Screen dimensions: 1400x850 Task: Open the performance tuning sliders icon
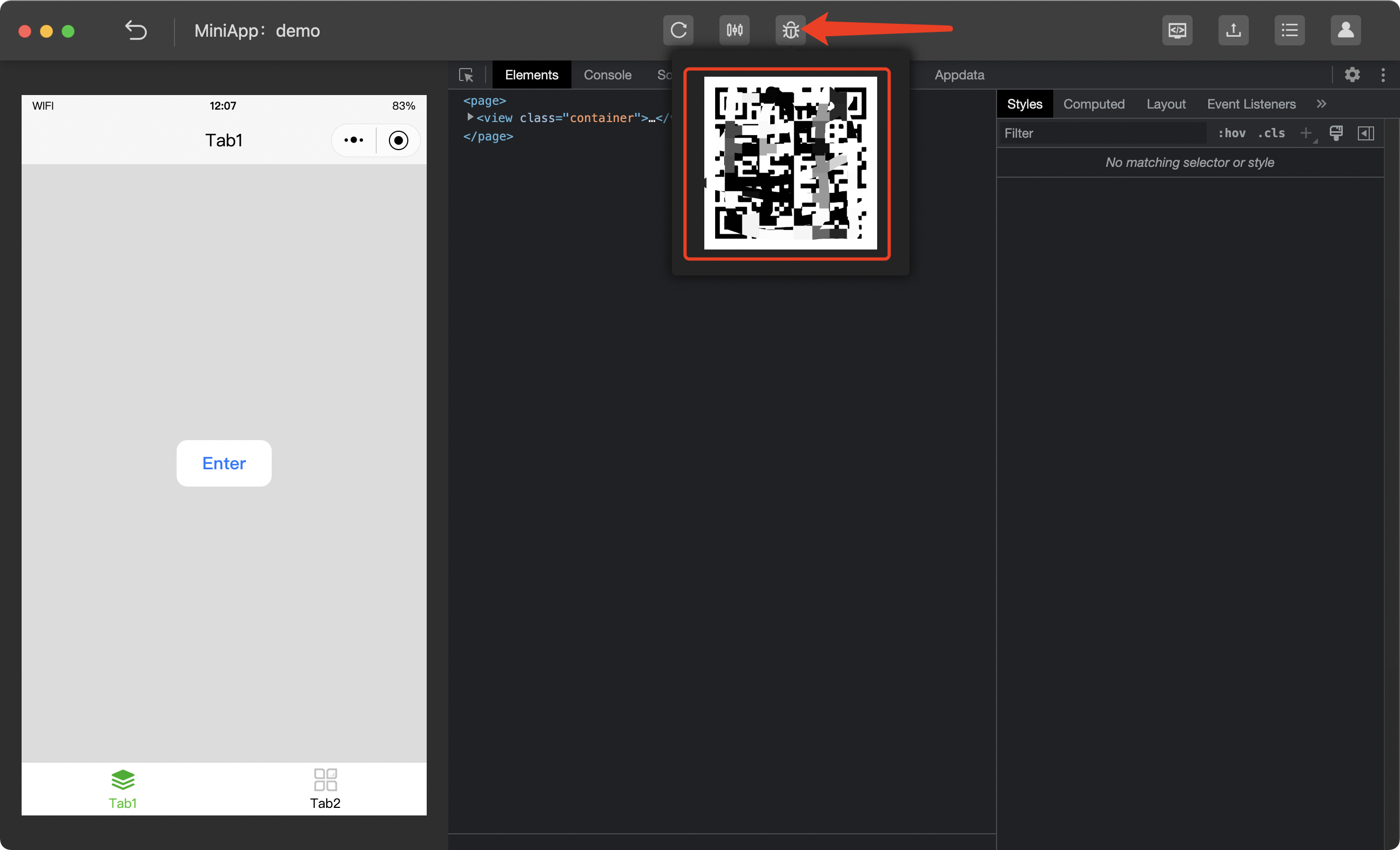point(734,30)
